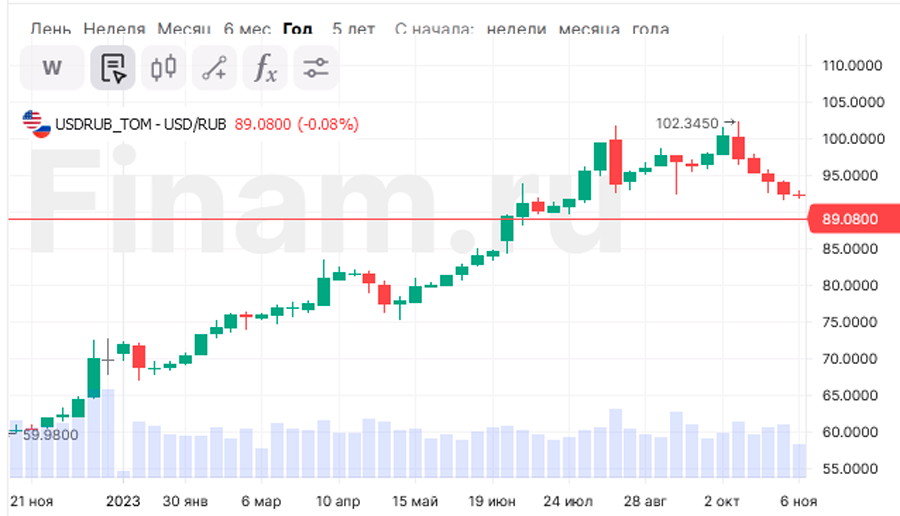900x516 pixels.
Task: Choose the 5 лет period
Action: [x=351, y=29]
